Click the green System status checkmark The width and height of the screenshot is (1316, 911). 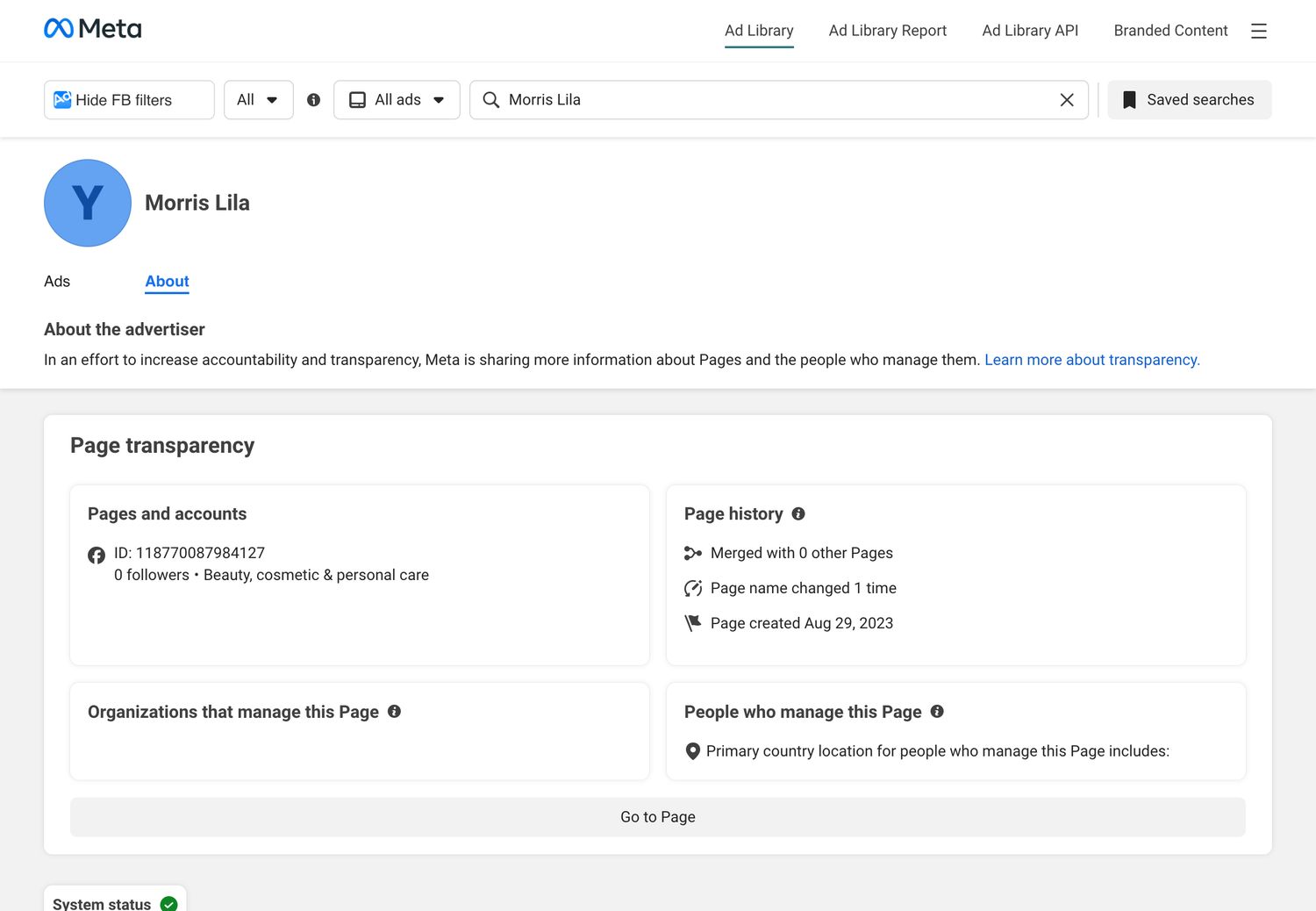pos(169,903)
